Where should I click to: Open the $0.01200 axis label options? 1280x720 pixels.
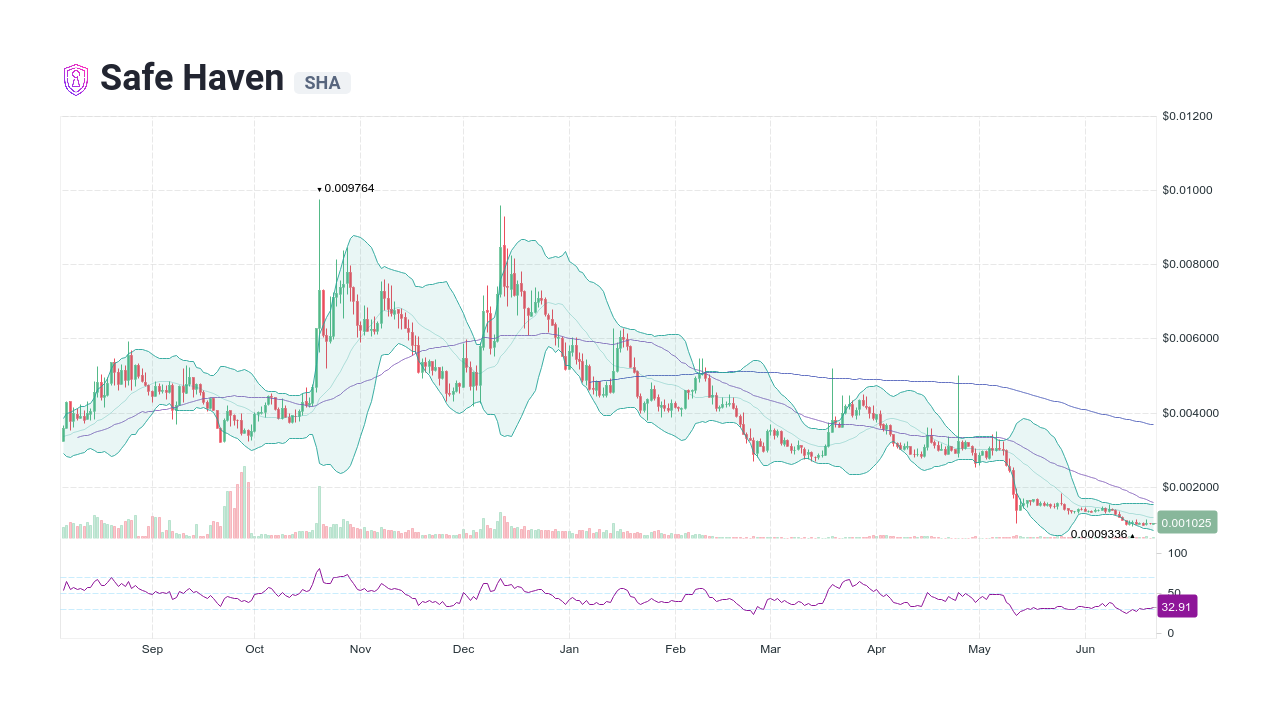pyautogui.click(x=1187, y=116)
